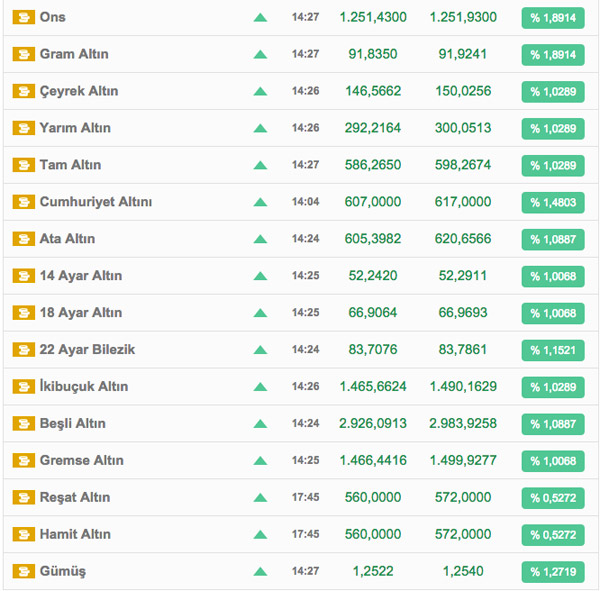Click the green up arrow in Beşli Altın row
The width and height of the screenshot is (600, 591).
click(x=260, y=425)
